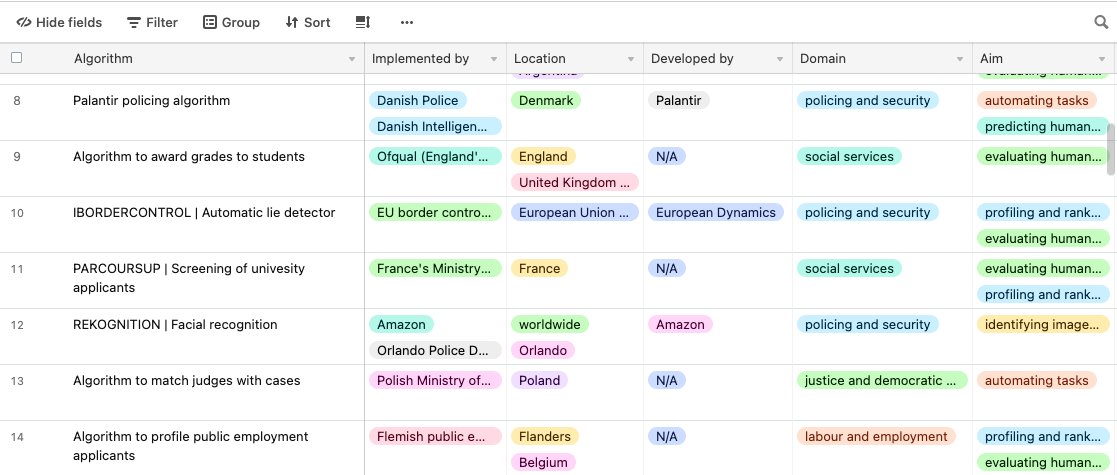1117x475 pixels.
Task: Click the European Dynamics developer tag
Action: (x=716, y=212)
